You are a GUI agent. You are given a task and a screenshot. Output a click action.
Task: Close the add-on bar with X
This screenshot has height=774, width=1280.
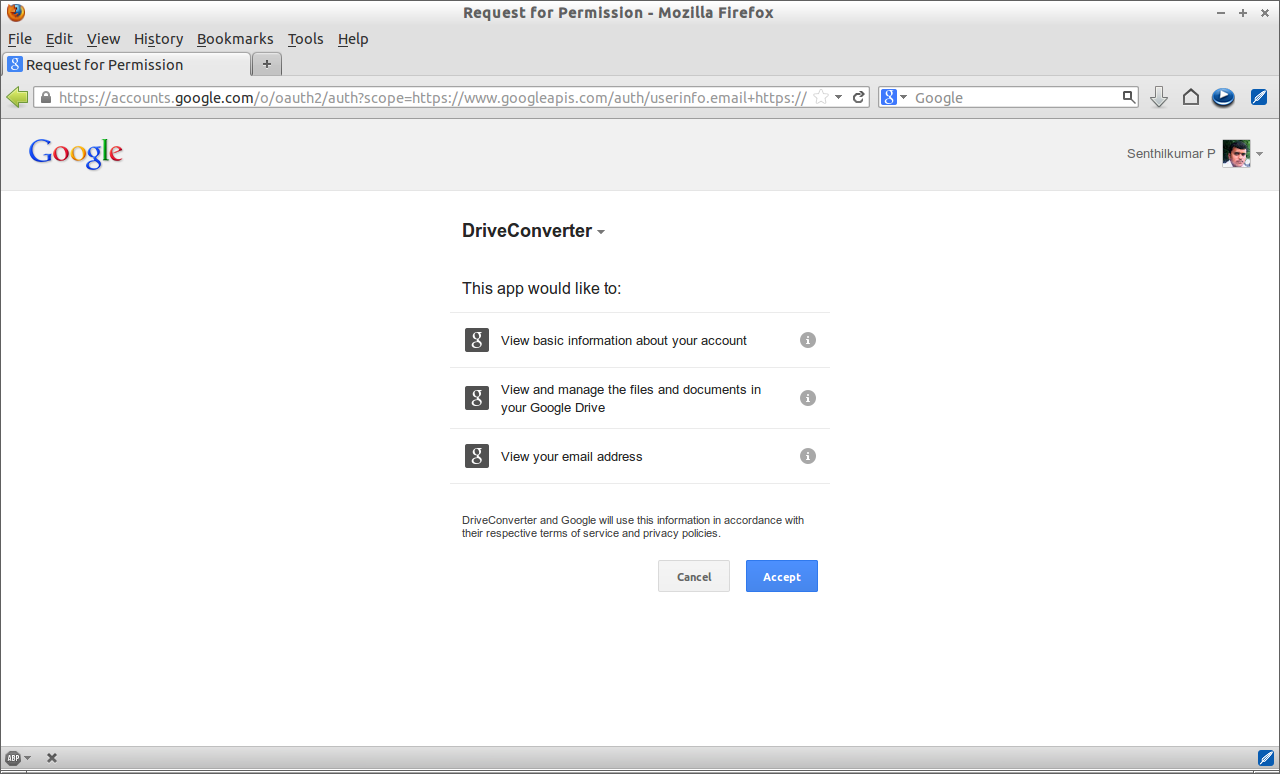(52, 758)
